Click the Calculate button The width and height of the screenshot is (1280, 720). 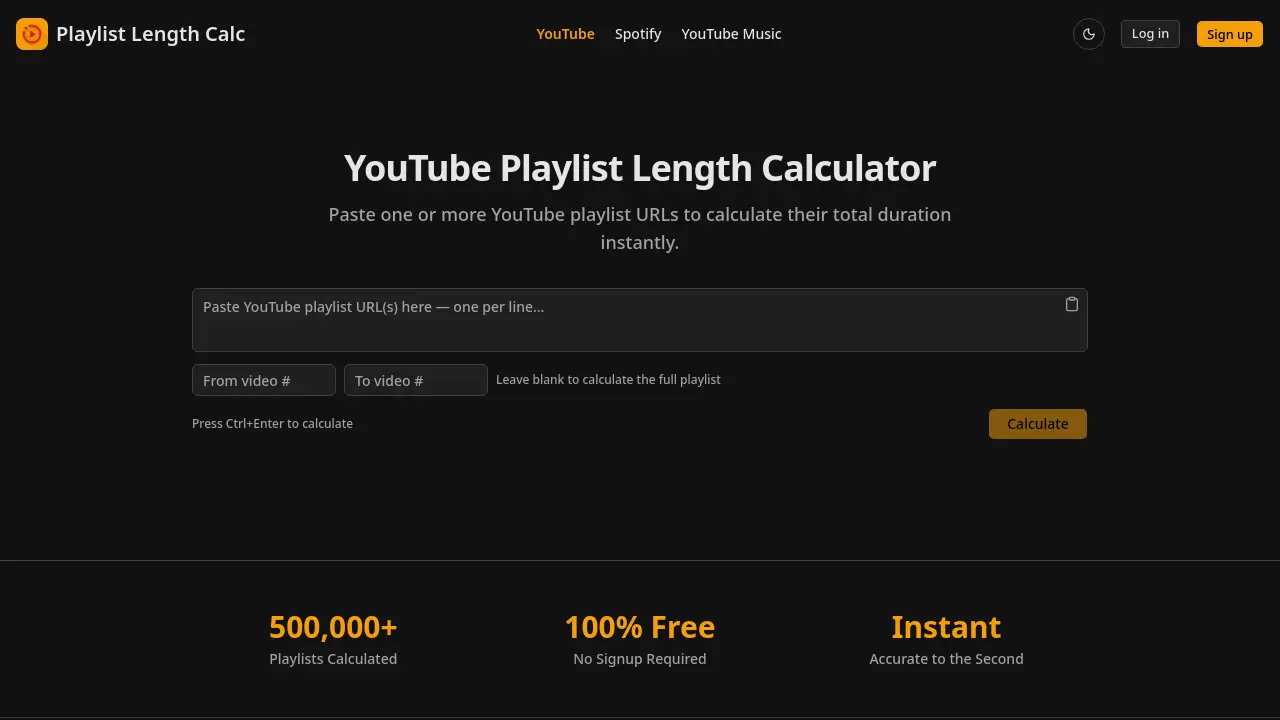(1037, 424)
